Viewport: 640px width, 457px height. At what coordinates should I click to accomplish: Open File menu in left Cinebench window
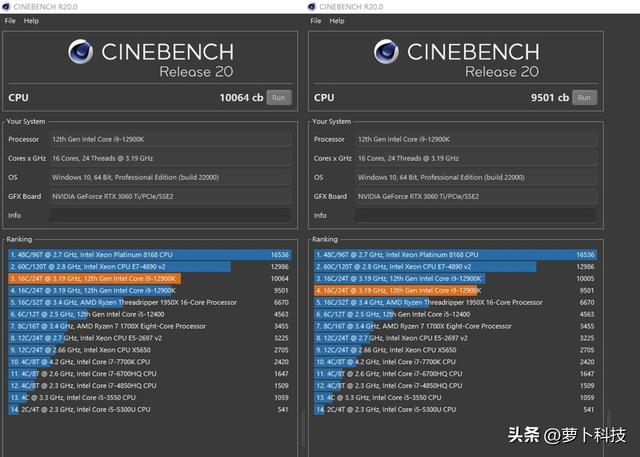tap(10, 21)
